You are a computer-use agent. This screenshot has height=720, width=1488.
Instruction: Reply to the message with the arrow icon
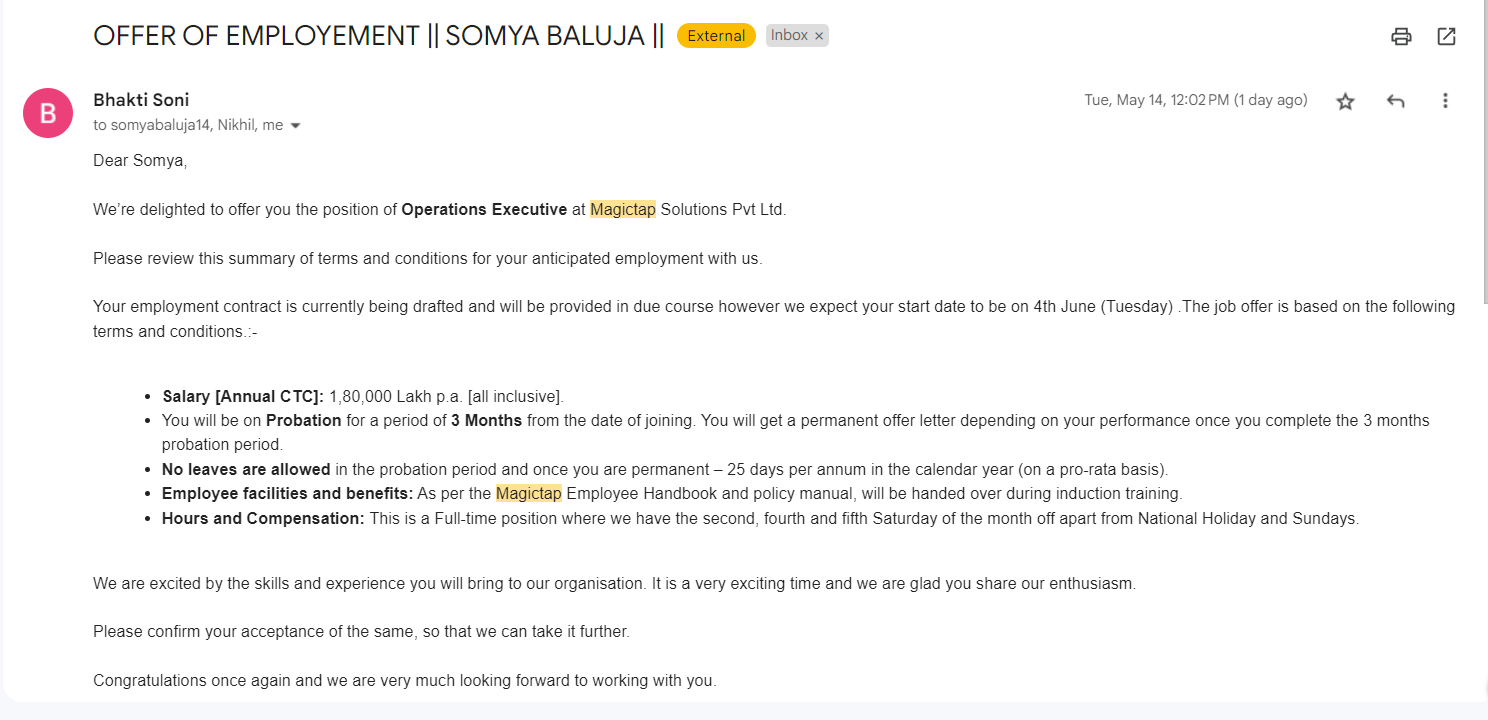1396,101
